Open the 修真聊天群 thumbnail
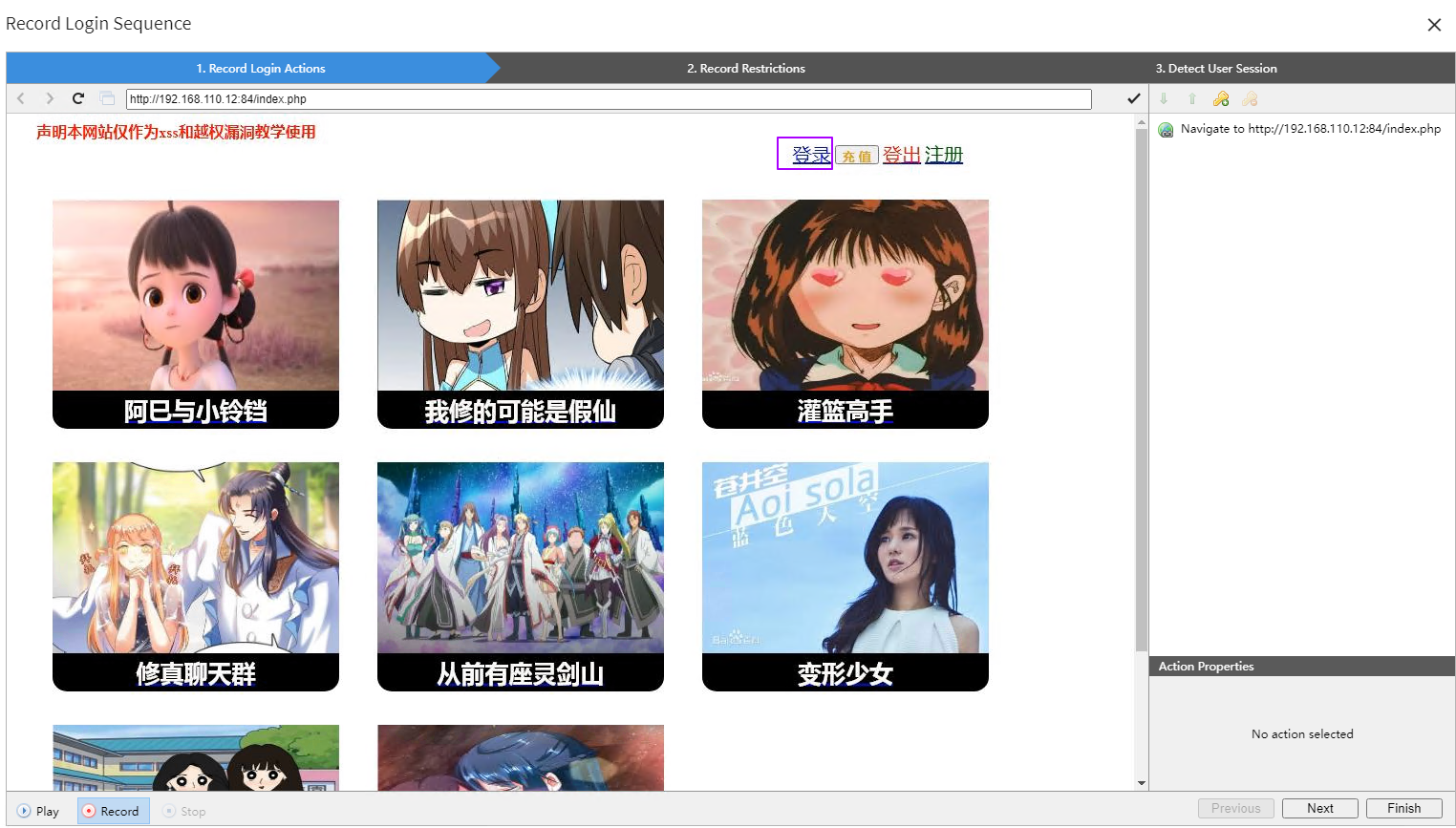 196,558
